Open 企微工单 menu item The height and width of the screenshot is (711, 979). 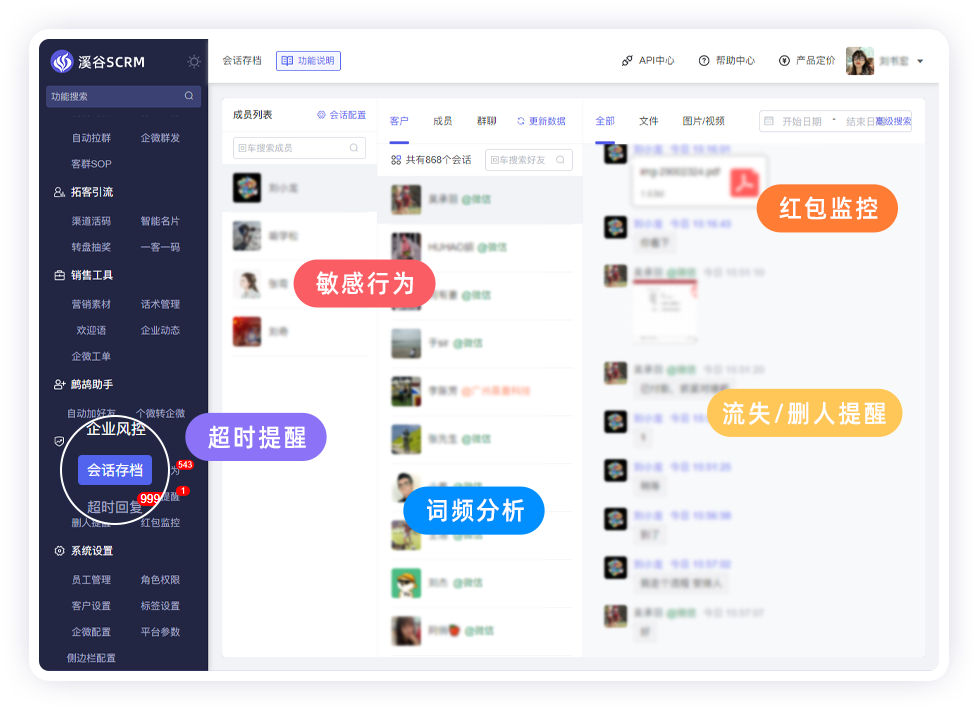[91, 356]
